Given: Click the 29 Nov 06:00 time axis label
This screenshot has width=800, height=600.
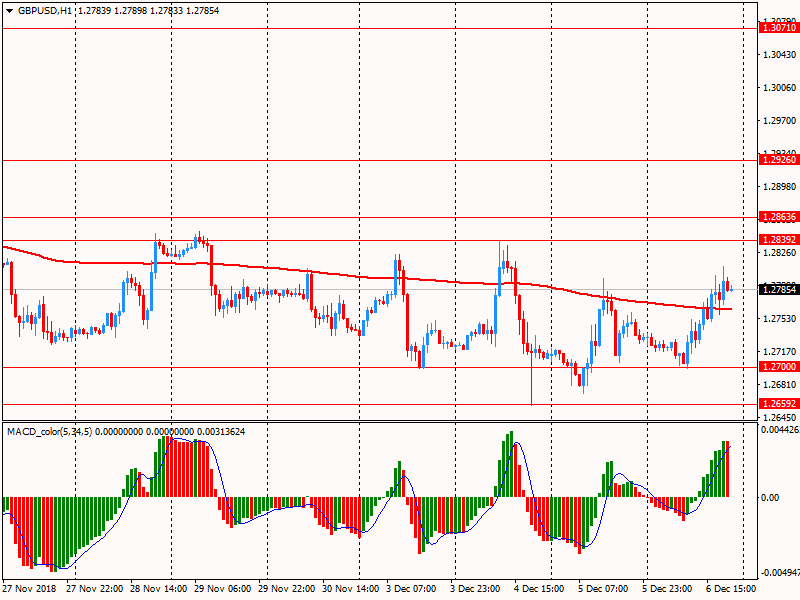Looking at the screenshot, I should (x=222, y=588).
